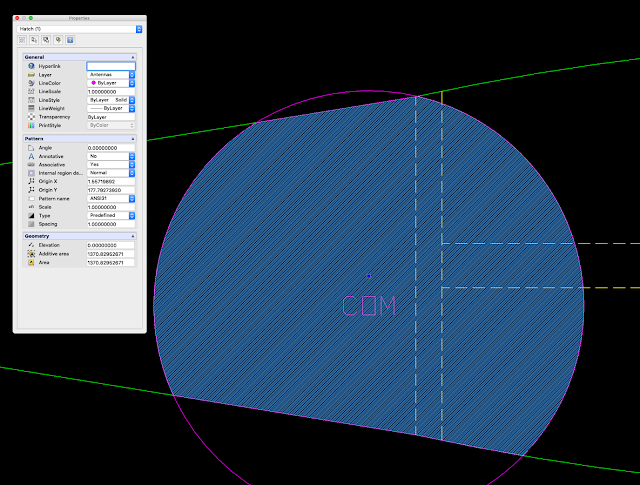Click the Transparency checkerboard icon

(31, 117)
